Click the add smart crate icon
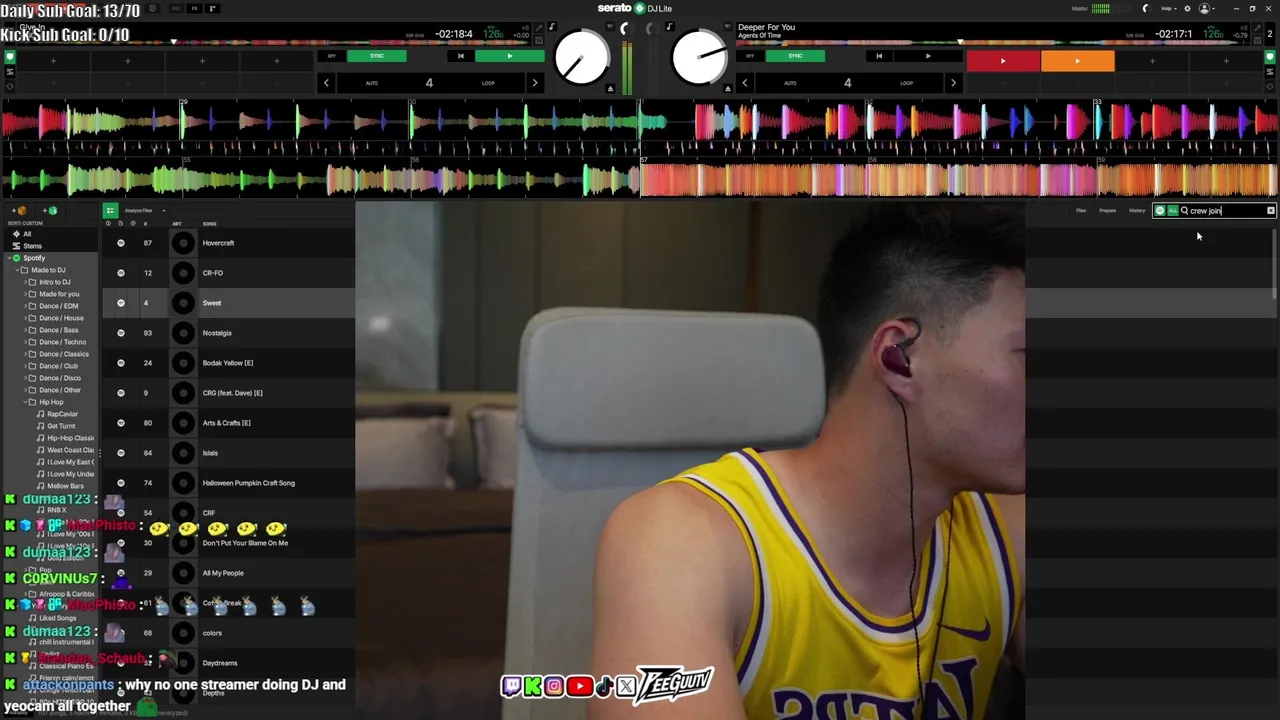Screen dimensions: 1280x720 (x=50, y=211)
